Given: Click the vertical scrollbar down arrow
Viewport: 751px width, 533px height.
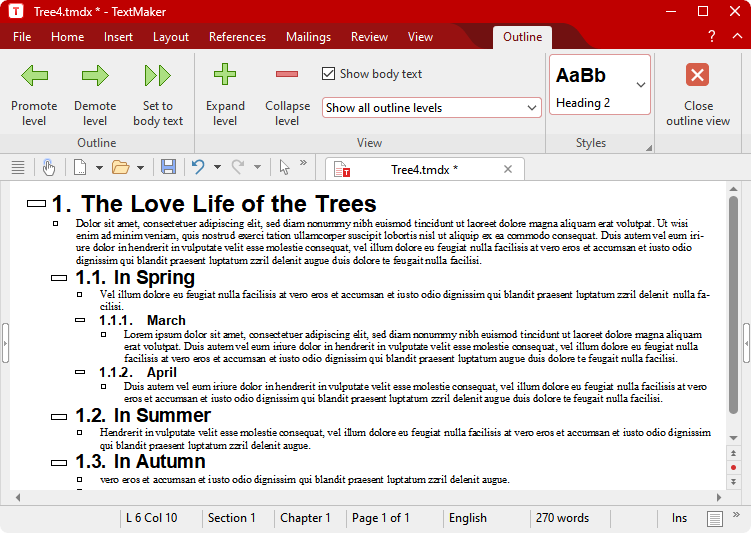Looking at the screenshot, I should click(x=733, y=482).
